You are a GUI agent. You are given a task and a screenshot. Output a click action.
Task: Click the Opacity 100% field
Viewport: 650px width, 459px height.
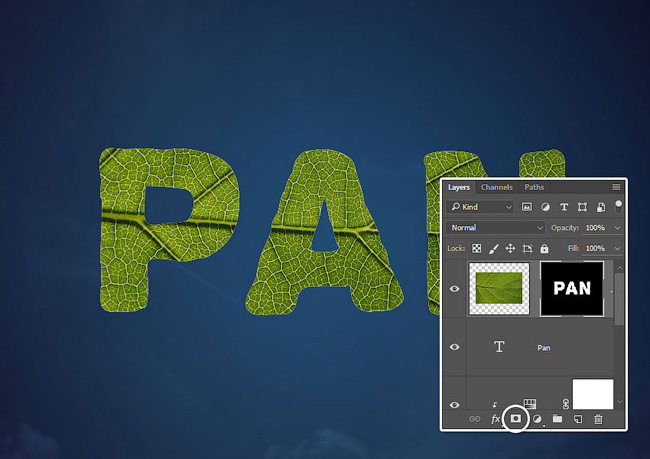click(597, 228)
